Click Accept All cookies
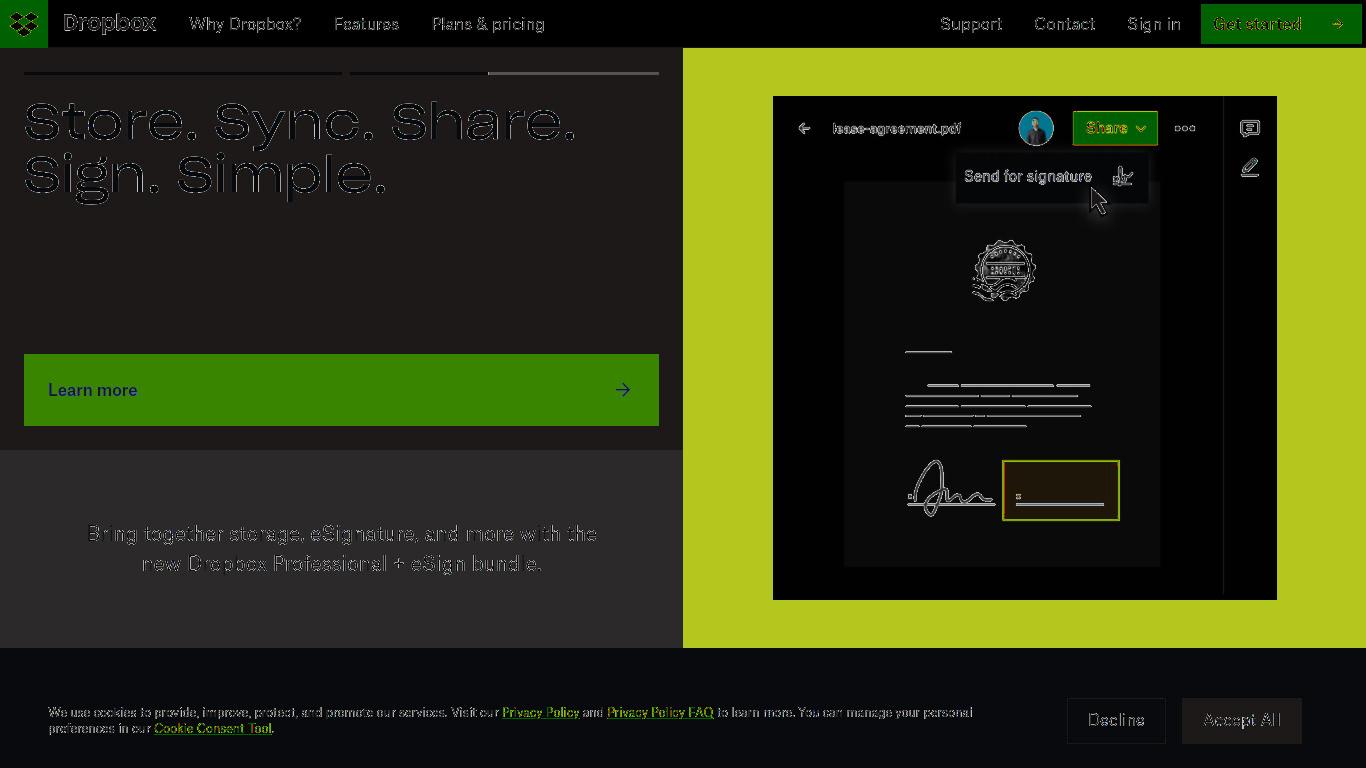 (1242, 721)
